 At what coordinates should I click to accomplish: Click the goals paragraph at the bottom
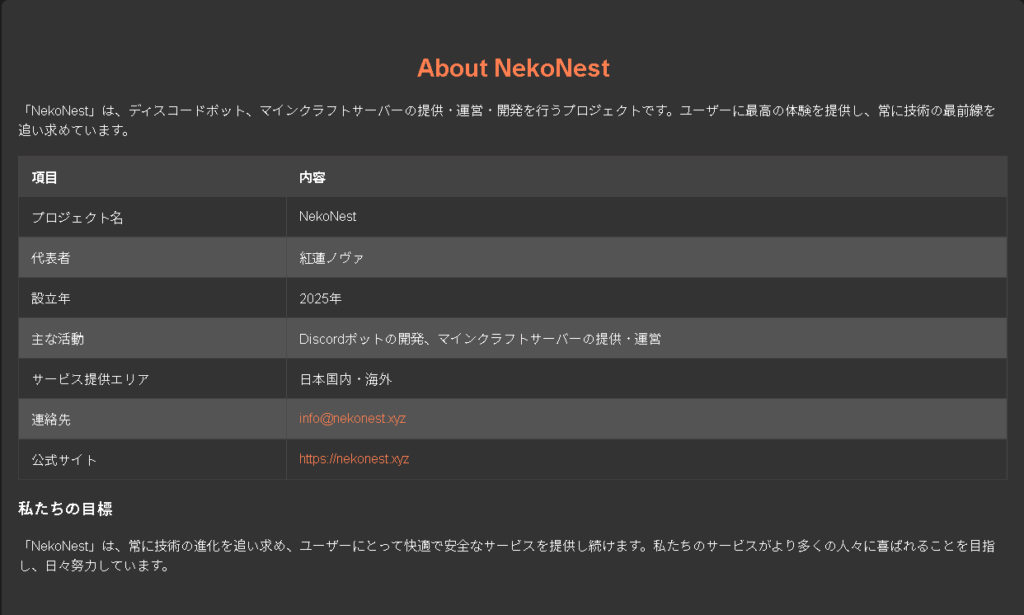click(x=507, y=556)
